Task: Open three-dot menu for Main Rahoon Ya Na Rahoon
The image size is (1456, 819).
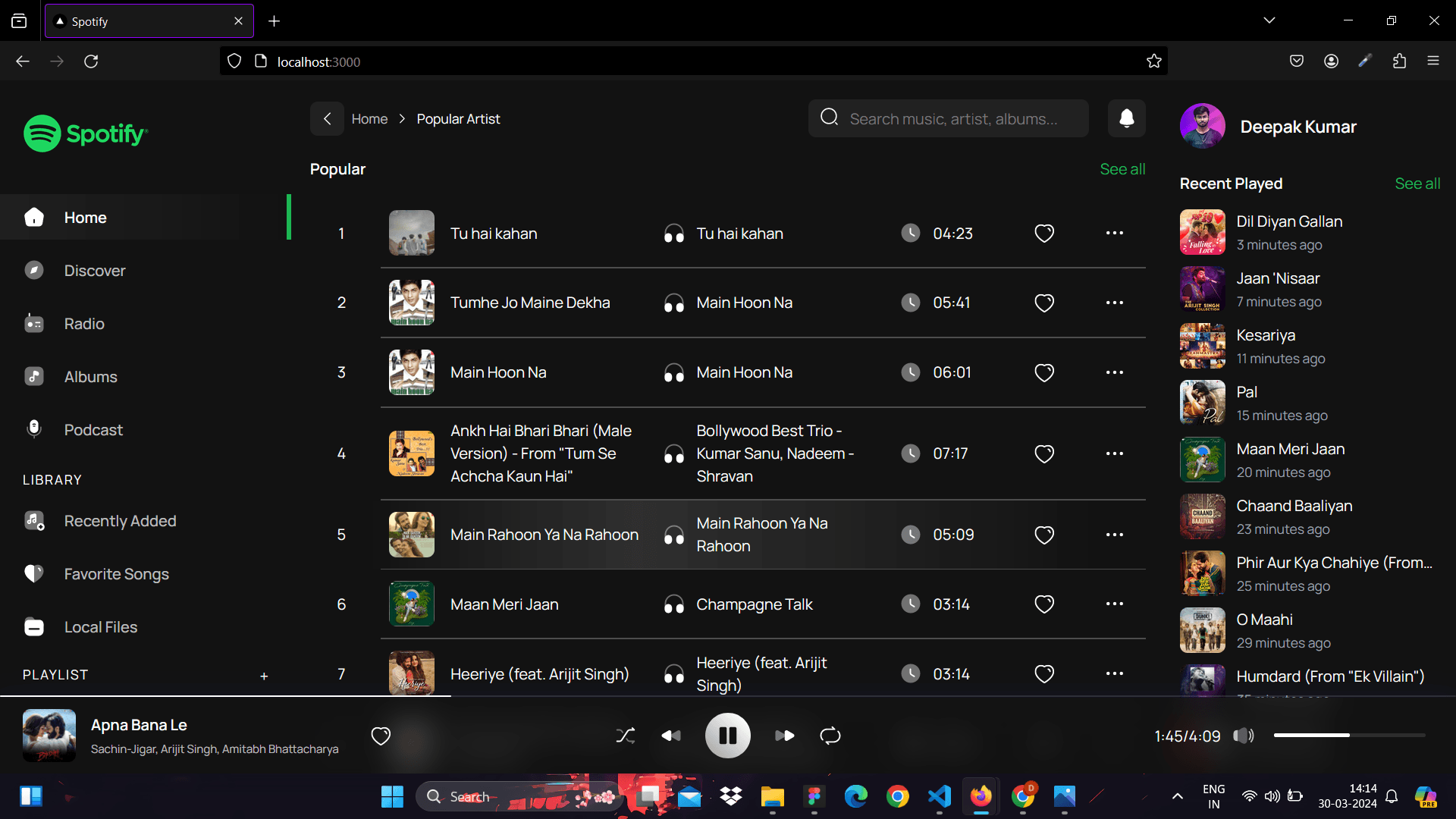Action: 1114,535
